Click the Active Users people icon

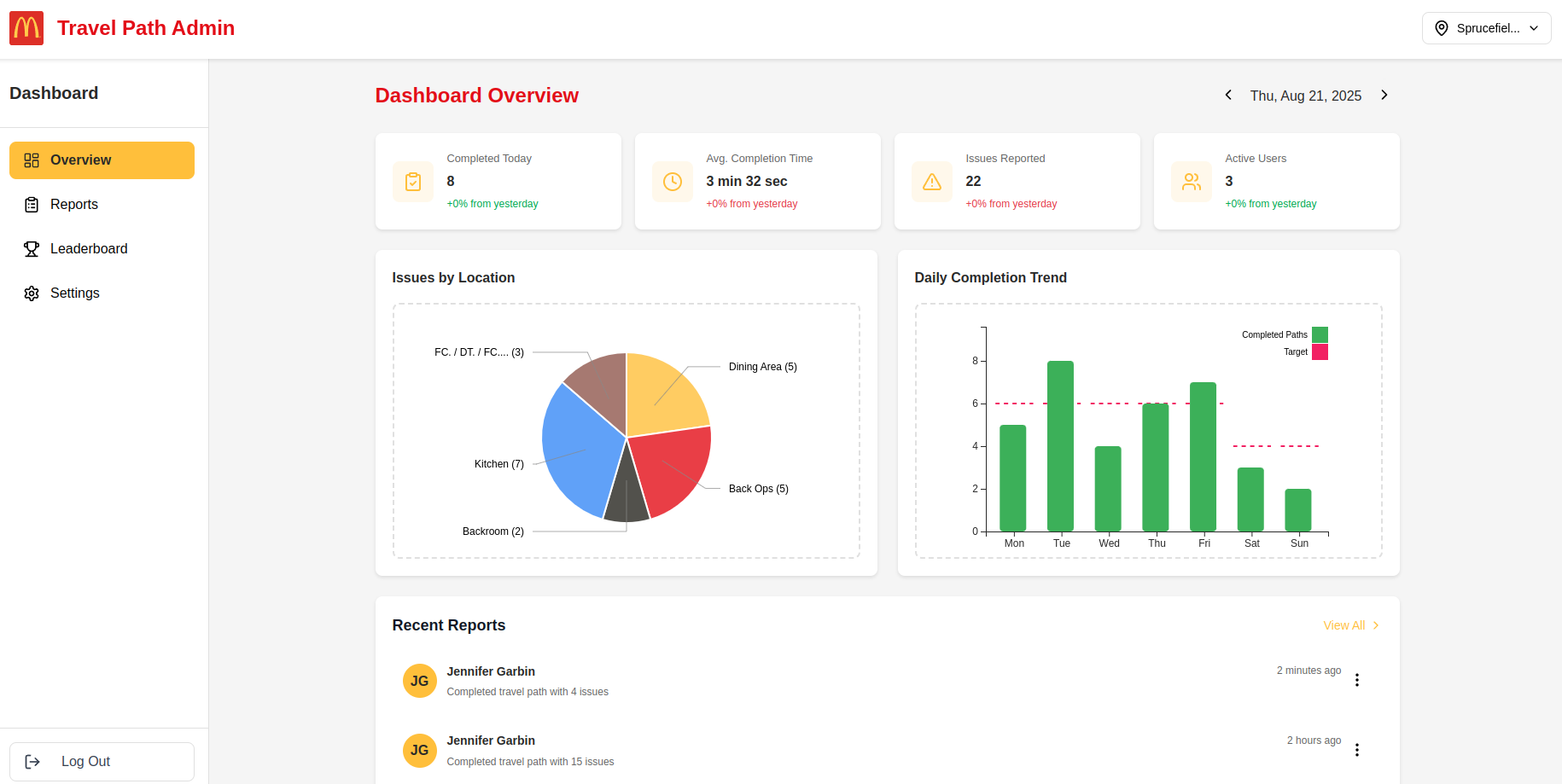[x=1192, y=182]
